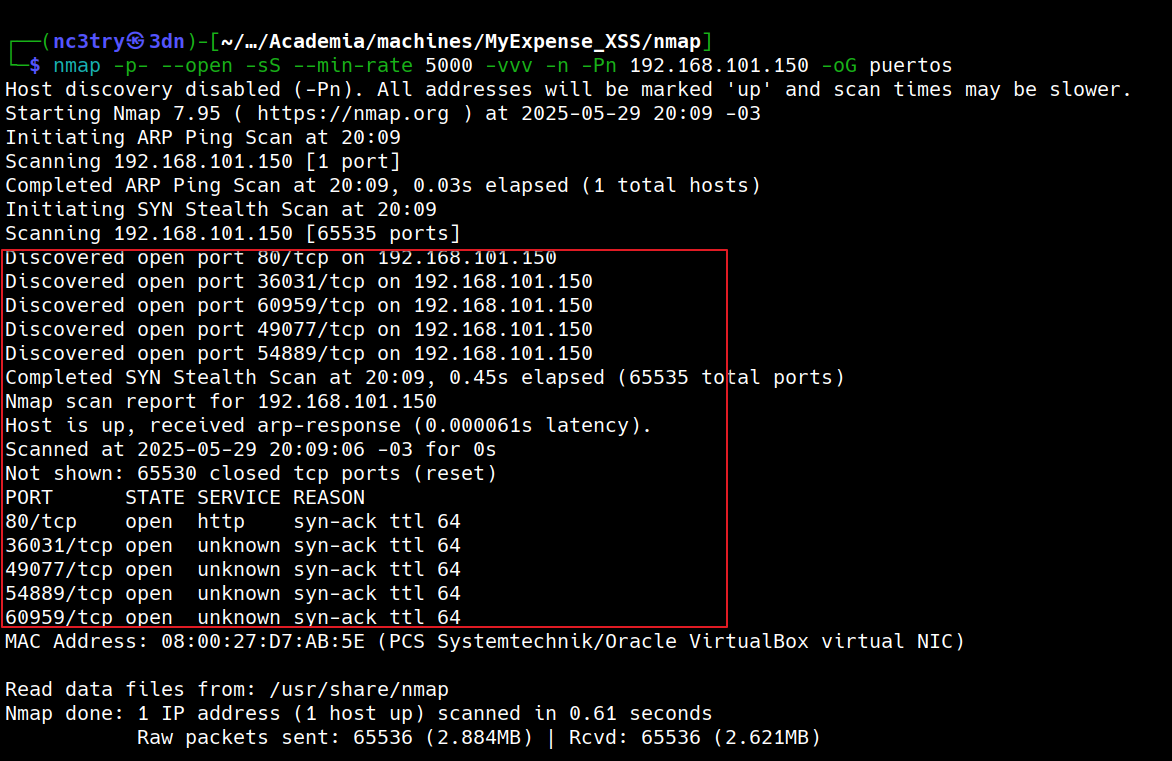Click 'Initiating SYN Stealth Scan at 20:09'
The width and height of the screenshot is (1172, 761).
(220, 209)
